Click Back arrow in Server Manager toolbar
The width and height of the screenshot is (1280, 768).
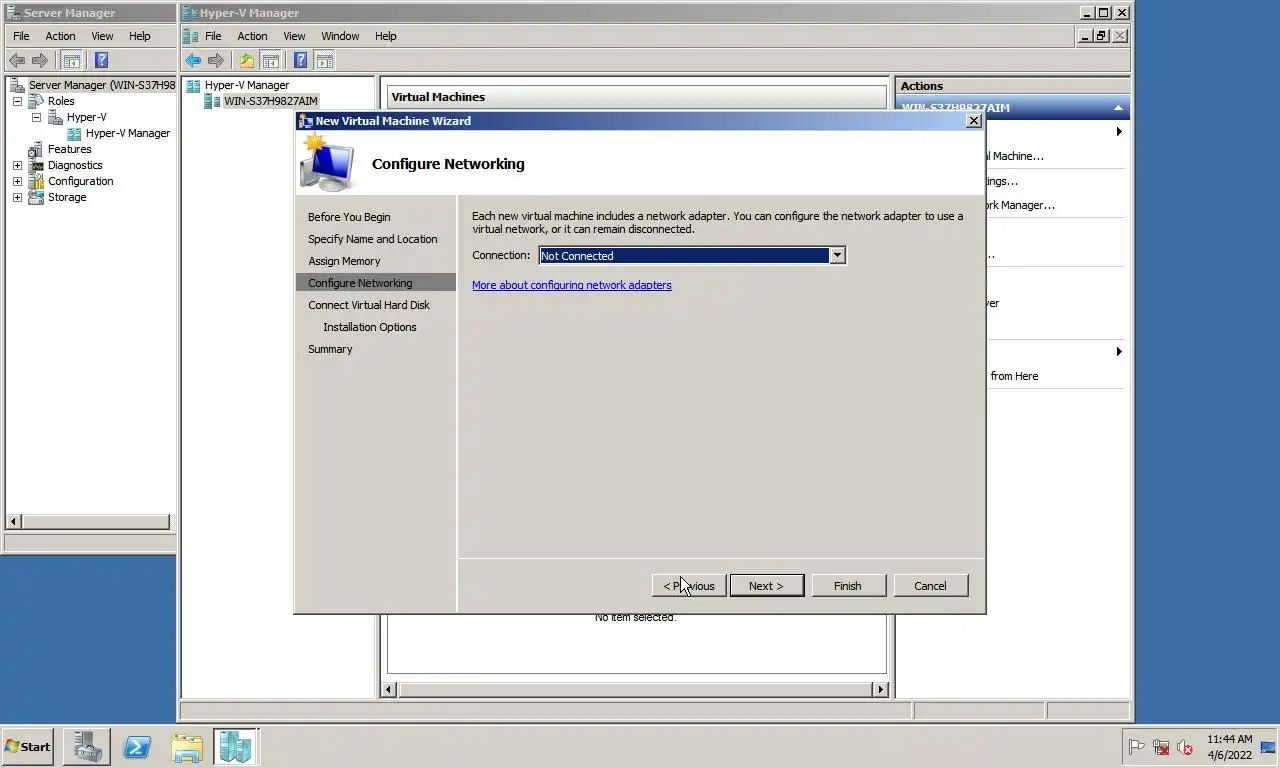click(17, 60)
